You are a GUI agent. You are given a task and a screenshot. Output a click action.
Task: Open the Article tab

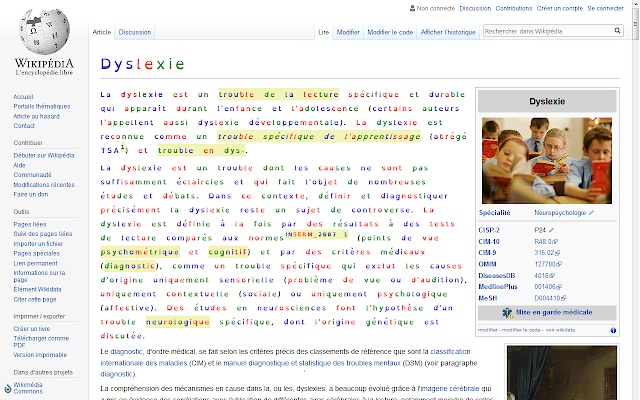[x=101, y=32]
